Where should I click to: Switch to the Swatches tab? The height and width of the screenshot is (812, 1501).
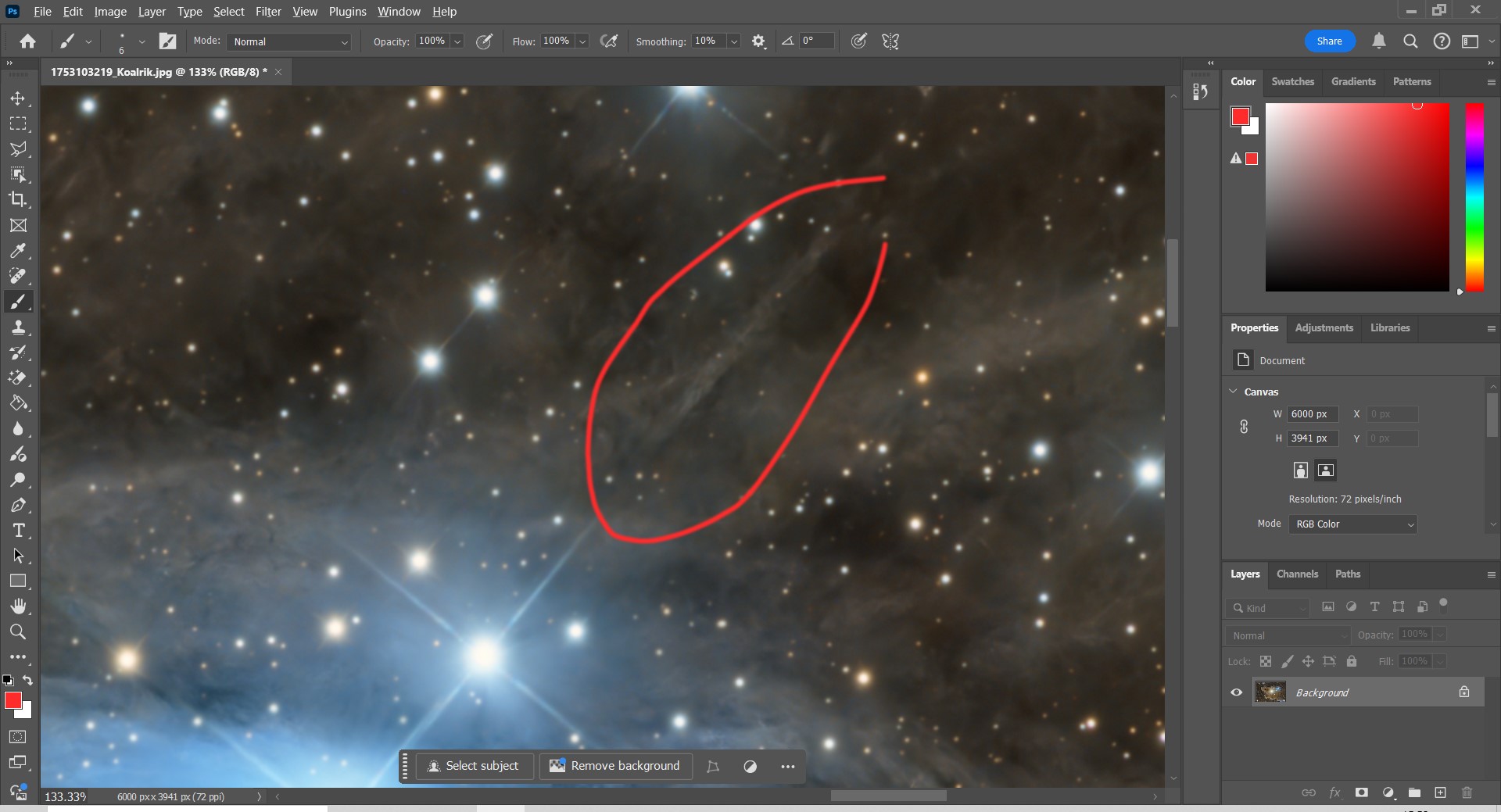point(1292,81)
